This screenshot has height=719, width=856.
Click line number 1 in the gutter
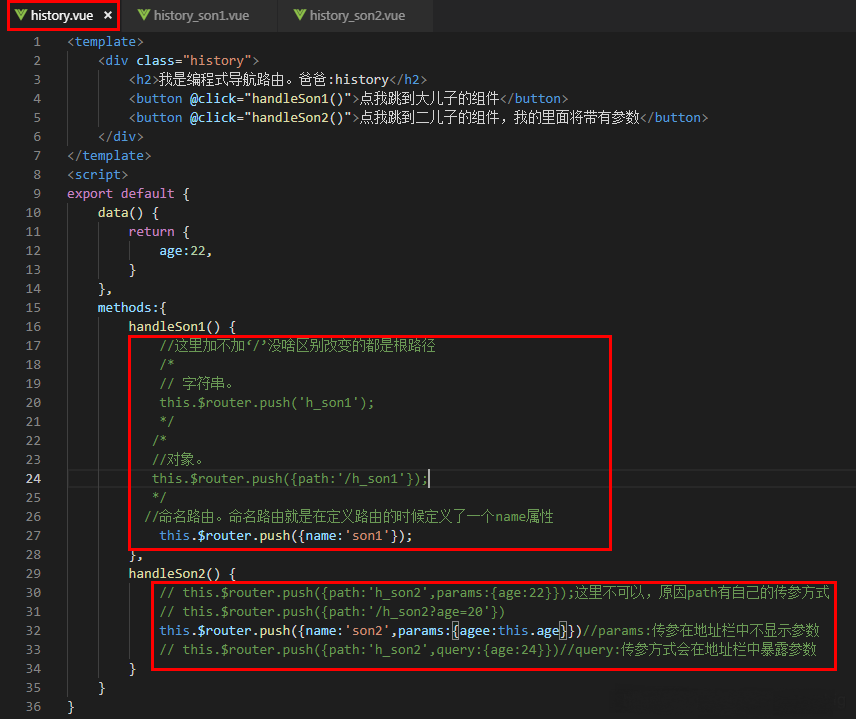pyautogui.click(x=37, y=41)
